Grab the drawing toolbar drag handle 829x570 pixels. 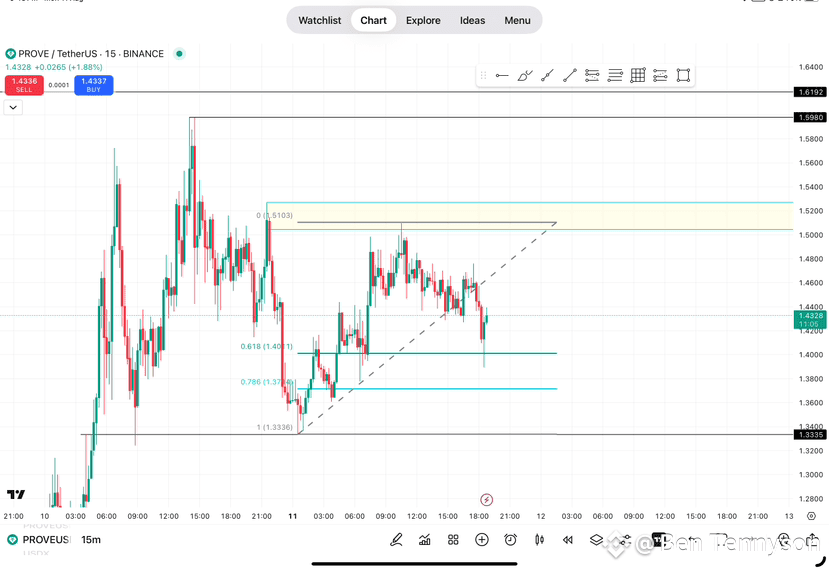point(483,76)
